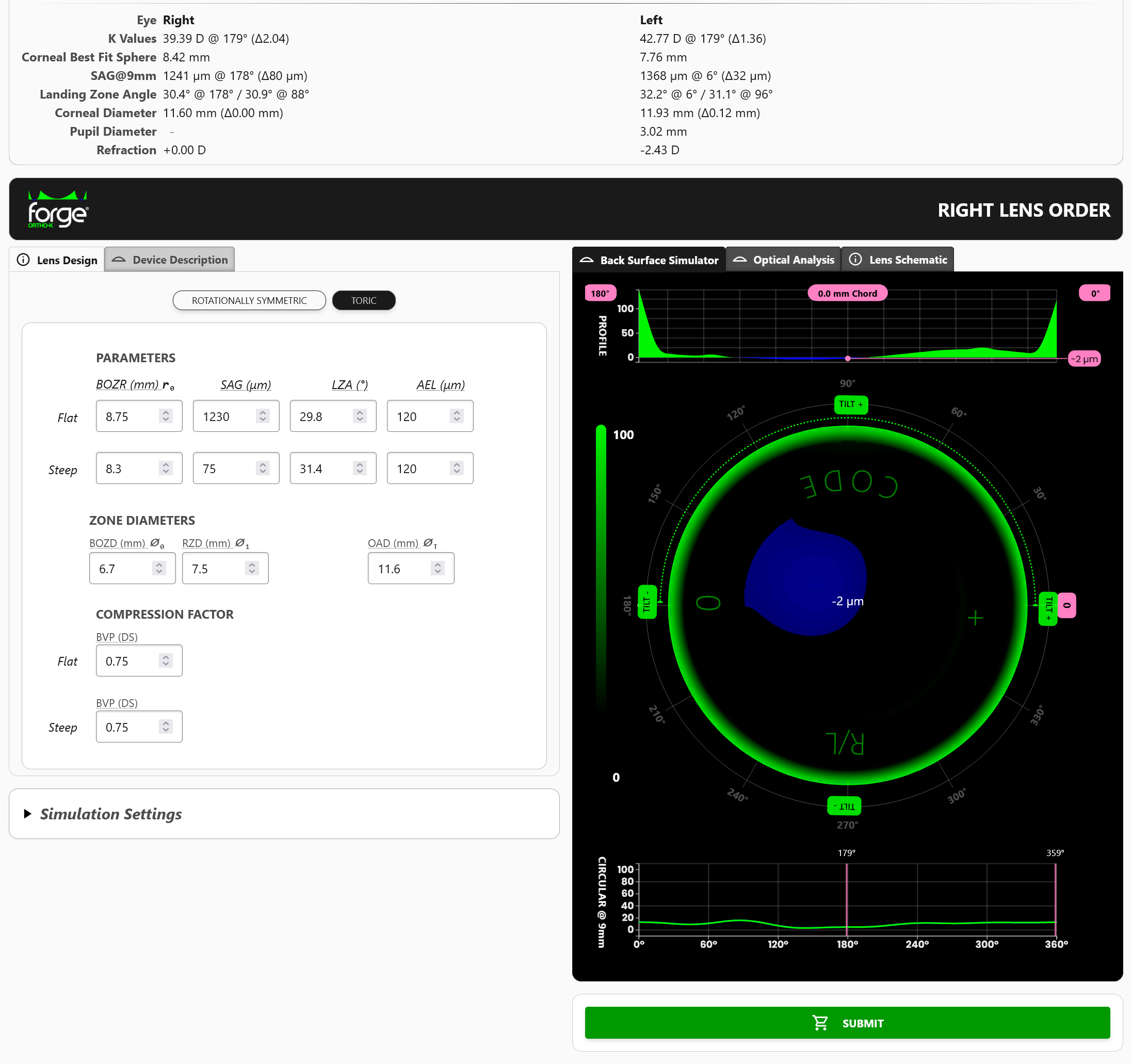Click the Steep AEL 120 field
1132x1064 pixels.
[430, 468]
